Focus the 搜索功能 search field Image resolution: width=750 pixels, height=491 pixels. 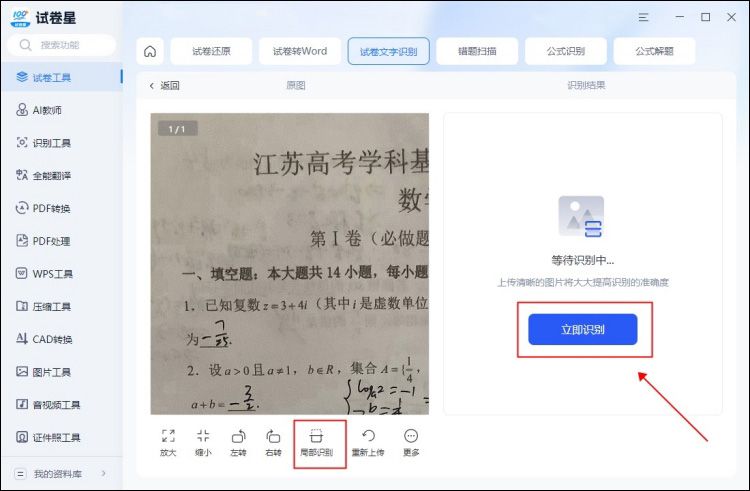pyautogui.click(x=61, y=45)
